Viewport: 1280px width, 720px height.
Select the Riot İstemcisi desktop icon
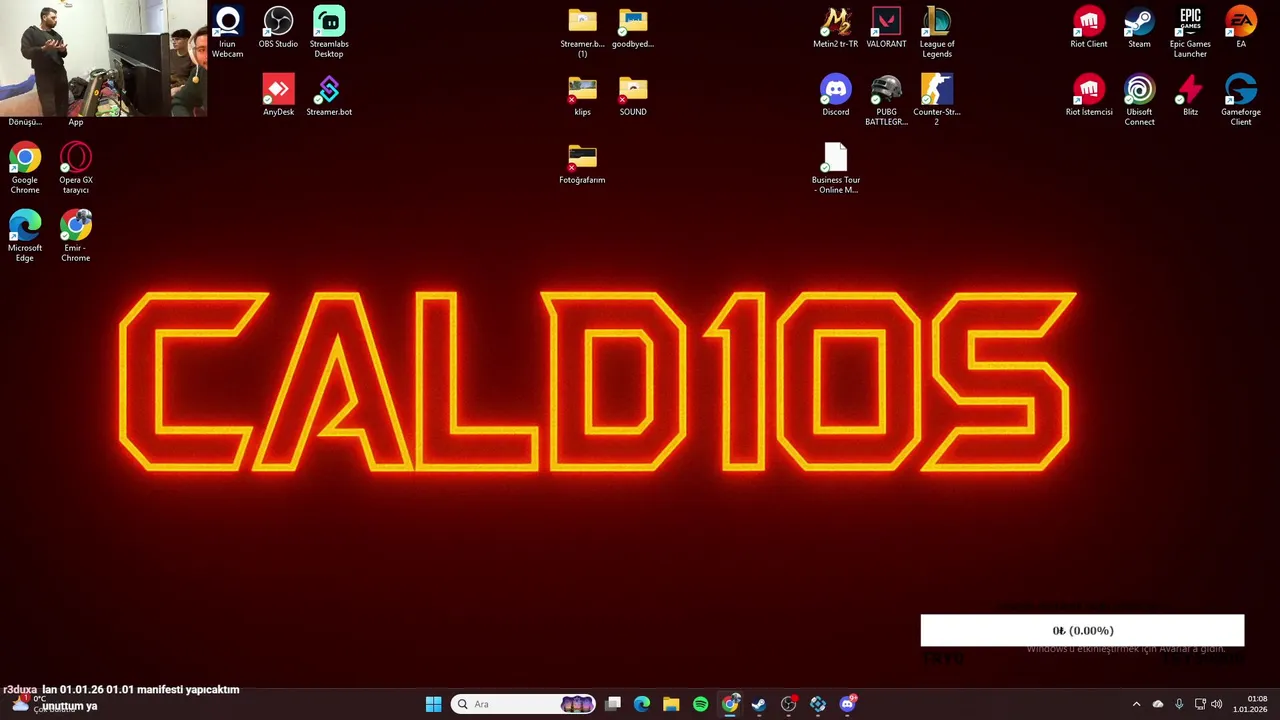pyautogui.click(x=1089, y=96)
